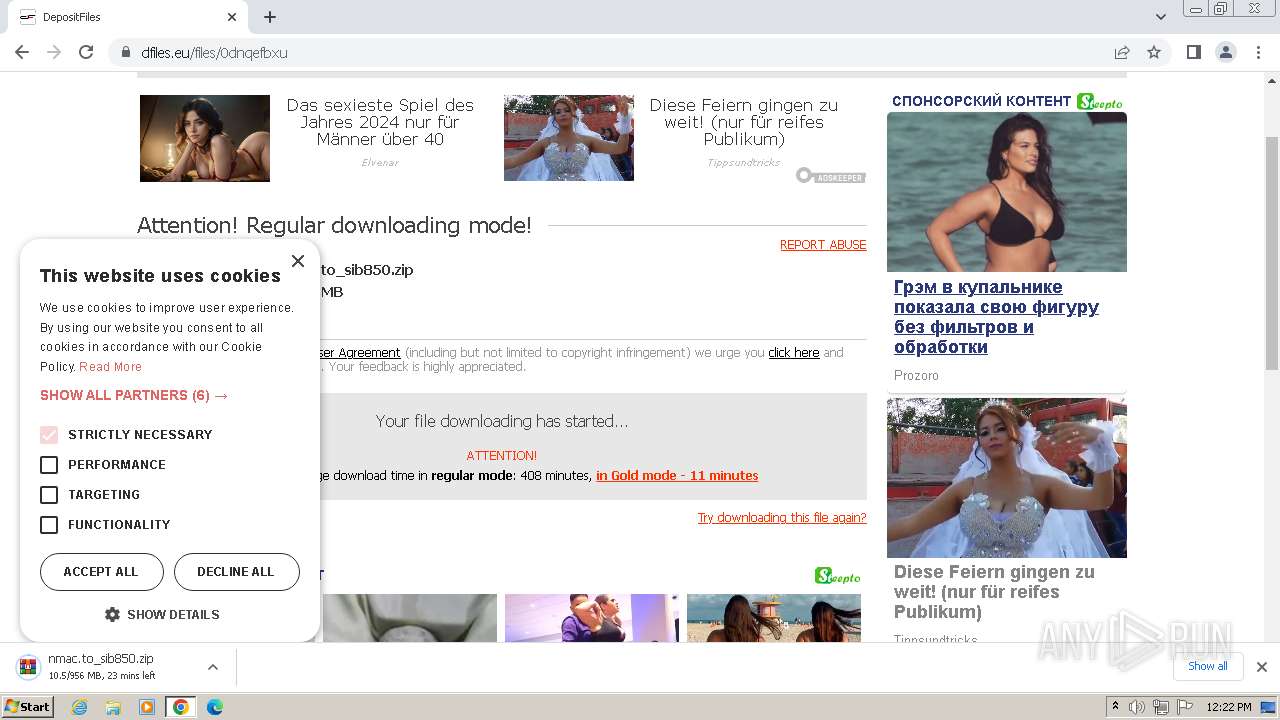Image resolution: width=1280 pixels, height=720 pixels.
Task: Open top ad text 'Diese Feiern gingen zu weit'
Action: point(744,122)
